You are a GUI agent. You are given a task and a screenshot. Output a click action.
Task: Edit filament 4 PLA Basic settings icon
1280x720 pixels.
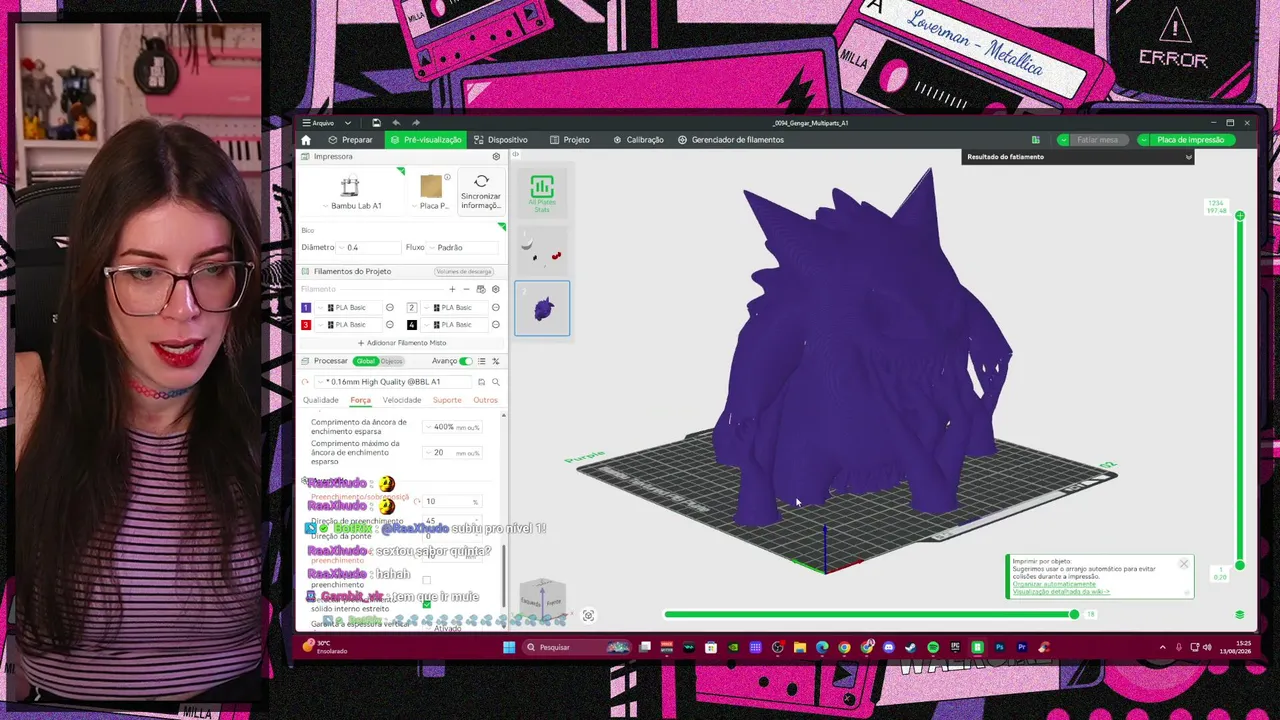tap(496, 325)
